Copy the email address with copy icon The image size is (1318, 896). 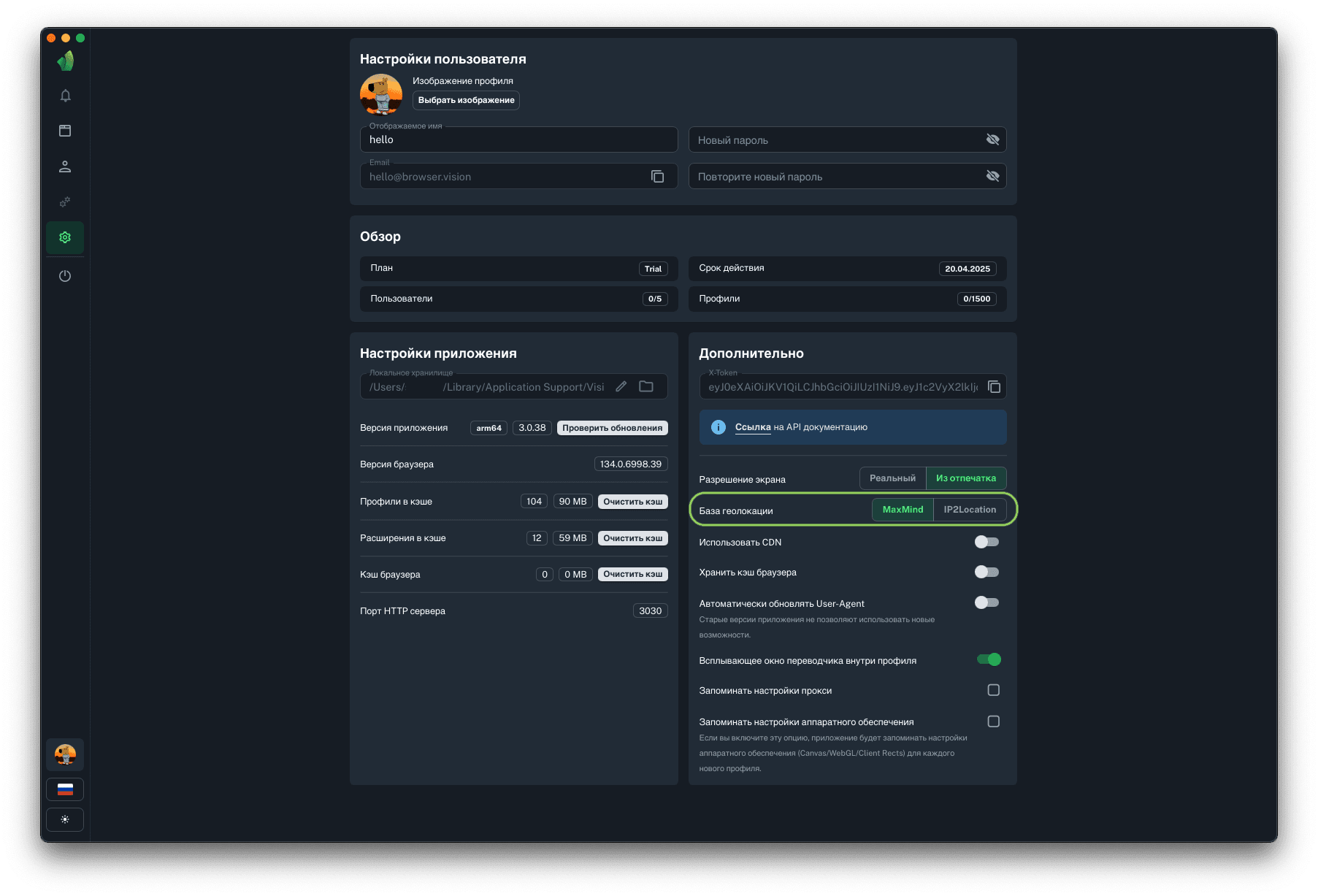pyautogui.click(x=657, y=177)
